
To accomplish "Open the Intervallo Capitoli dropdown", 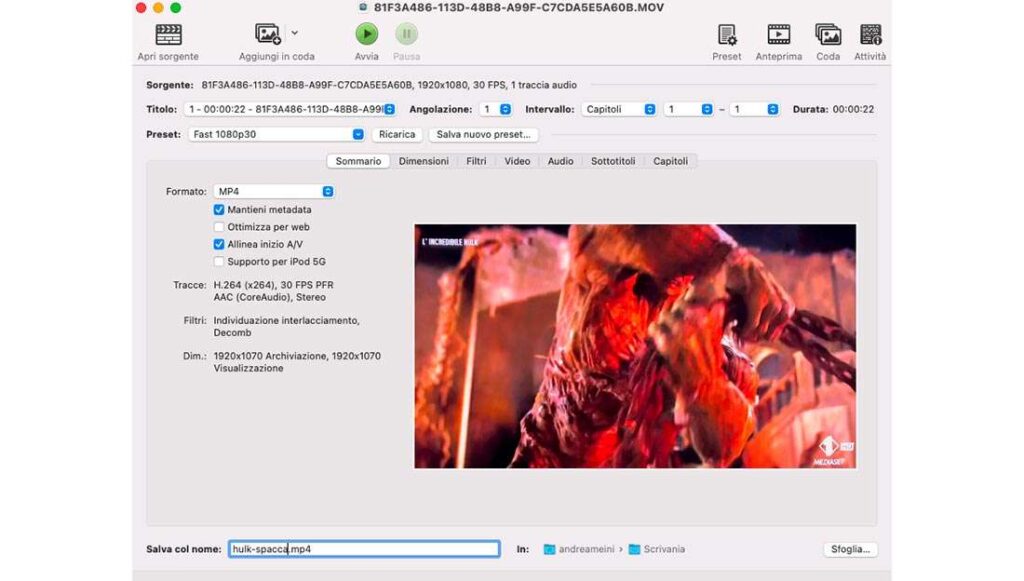I will click(618, 109).
